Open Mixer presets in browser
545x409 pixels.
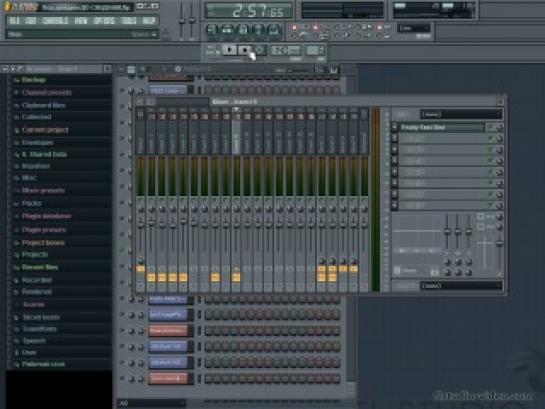(43, 190)
